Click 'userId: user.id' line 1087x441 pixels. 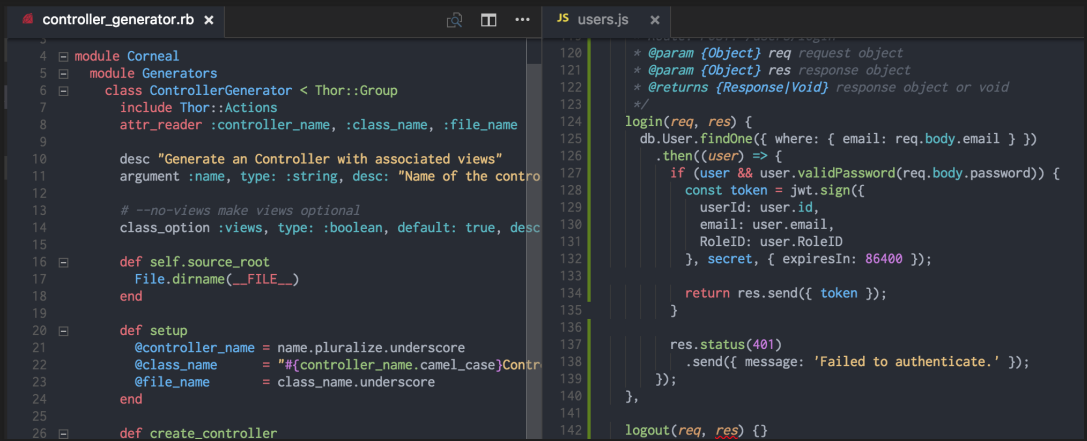pos(760,207)
